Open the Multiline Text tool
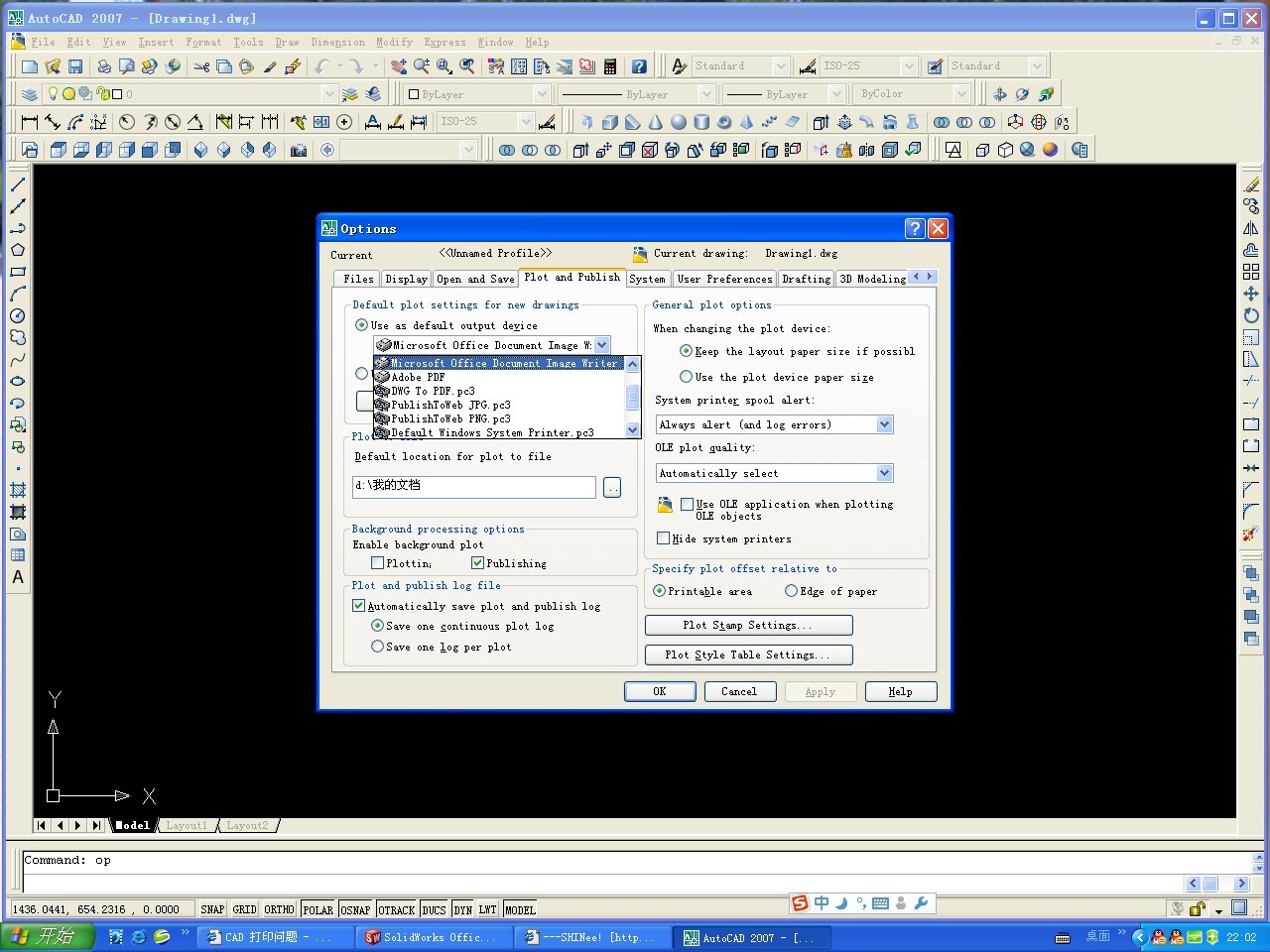The image size is (1270, 952). (18, 577)
